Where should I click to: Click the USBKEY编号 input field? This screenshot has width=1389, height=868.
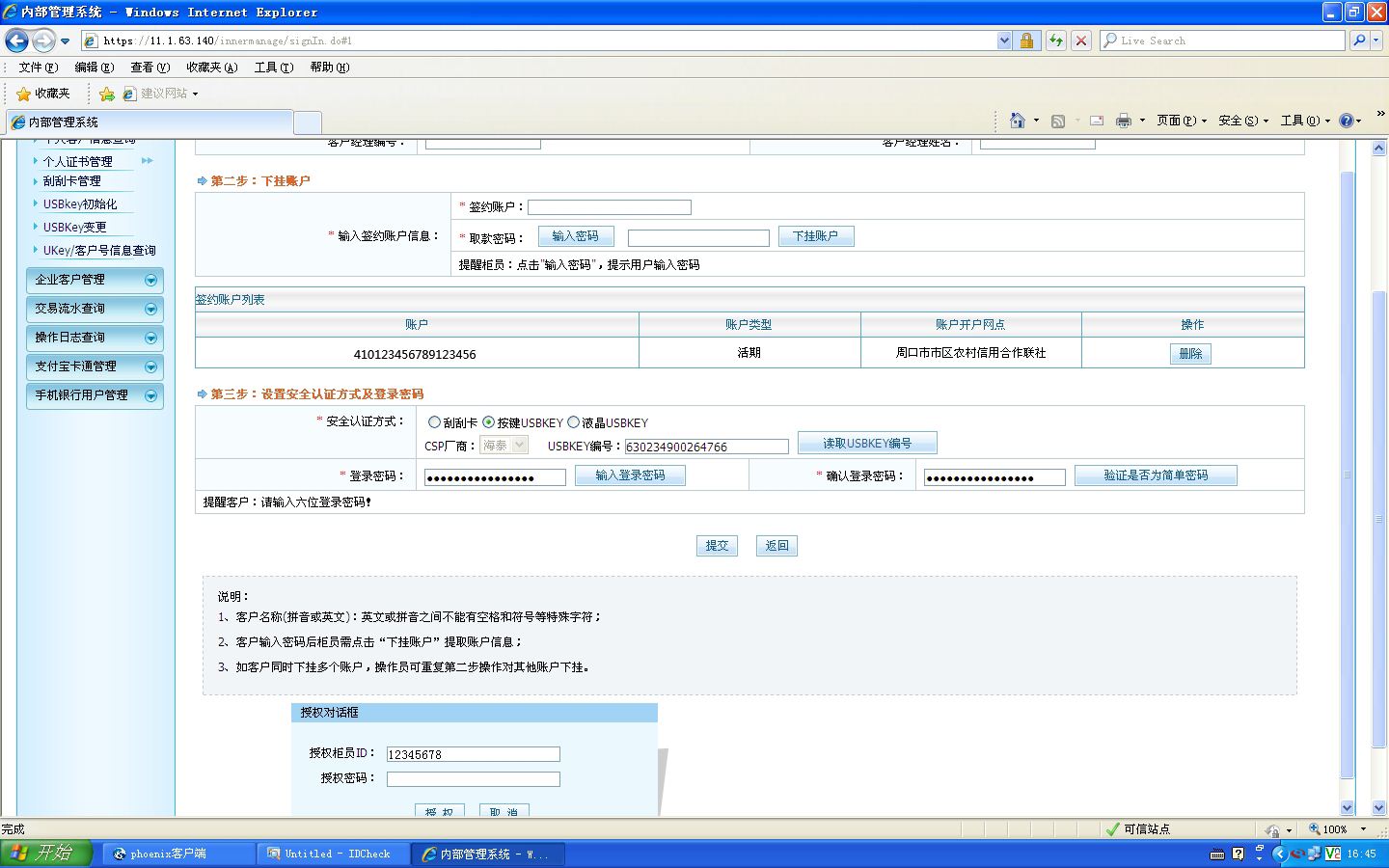(707, 447)
